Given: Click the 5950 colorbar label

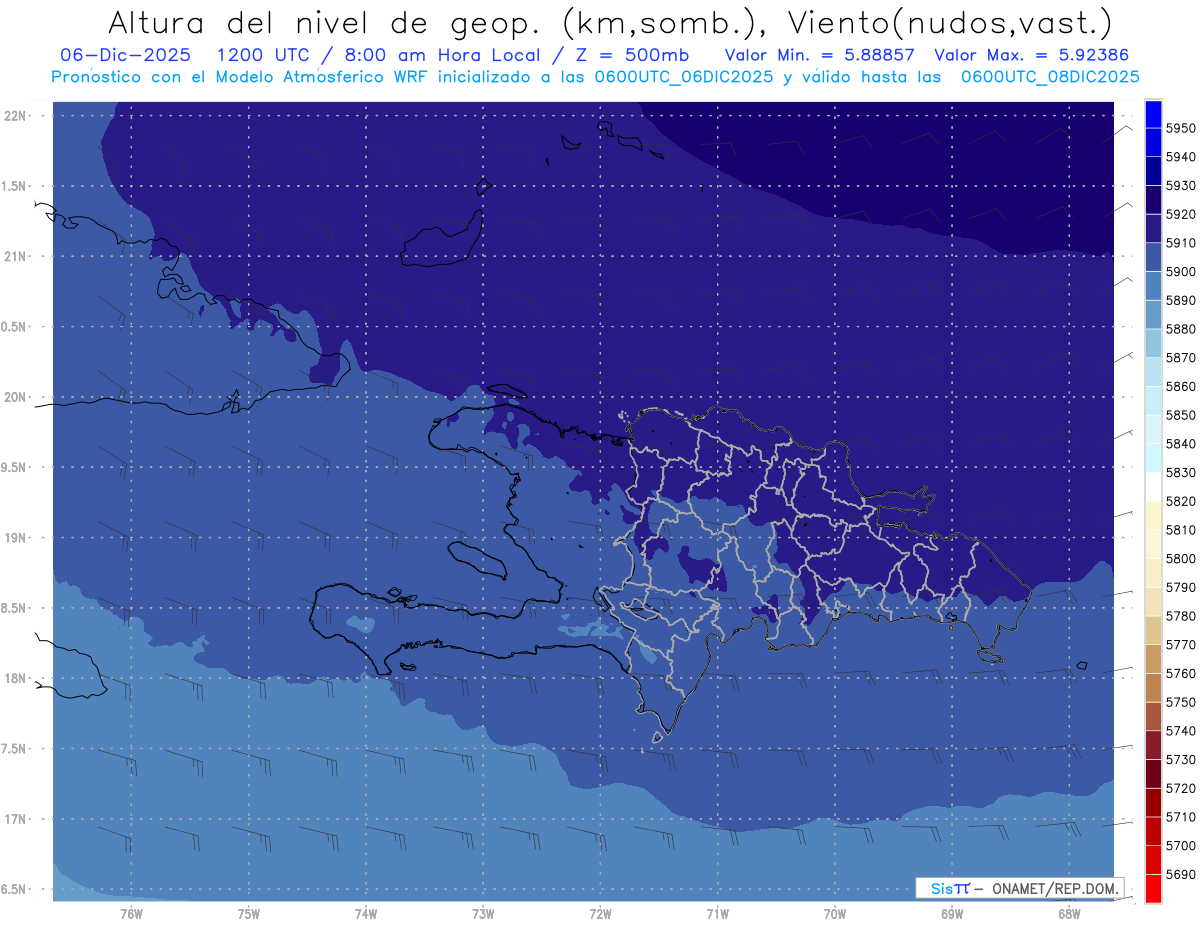Looking at the screenshot, I should [1181, 128].
